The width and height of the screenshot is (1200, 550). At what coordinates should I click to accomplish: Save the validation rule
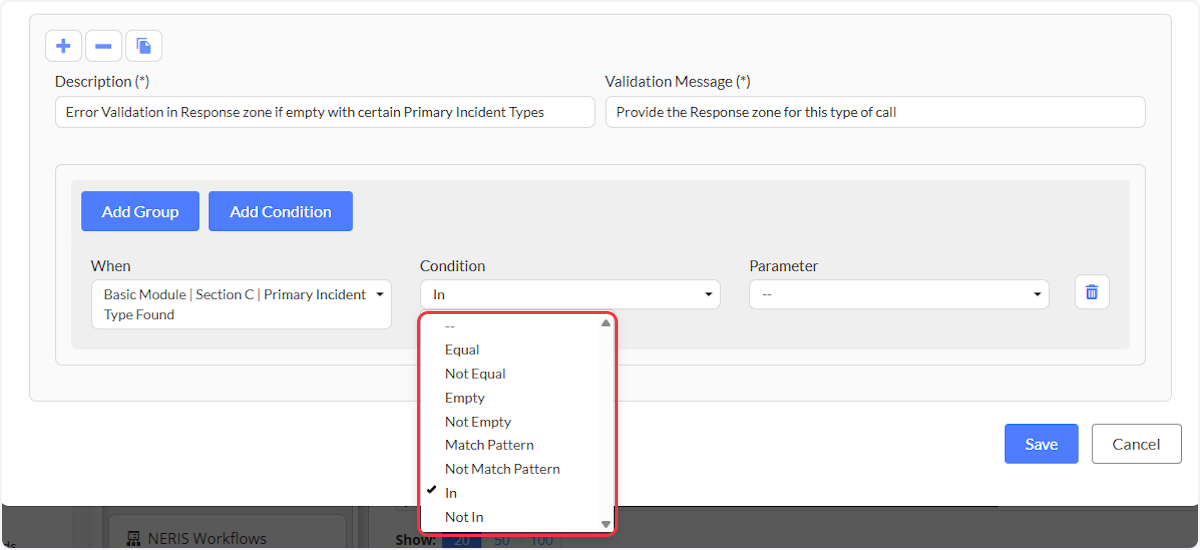[1041, 444]
